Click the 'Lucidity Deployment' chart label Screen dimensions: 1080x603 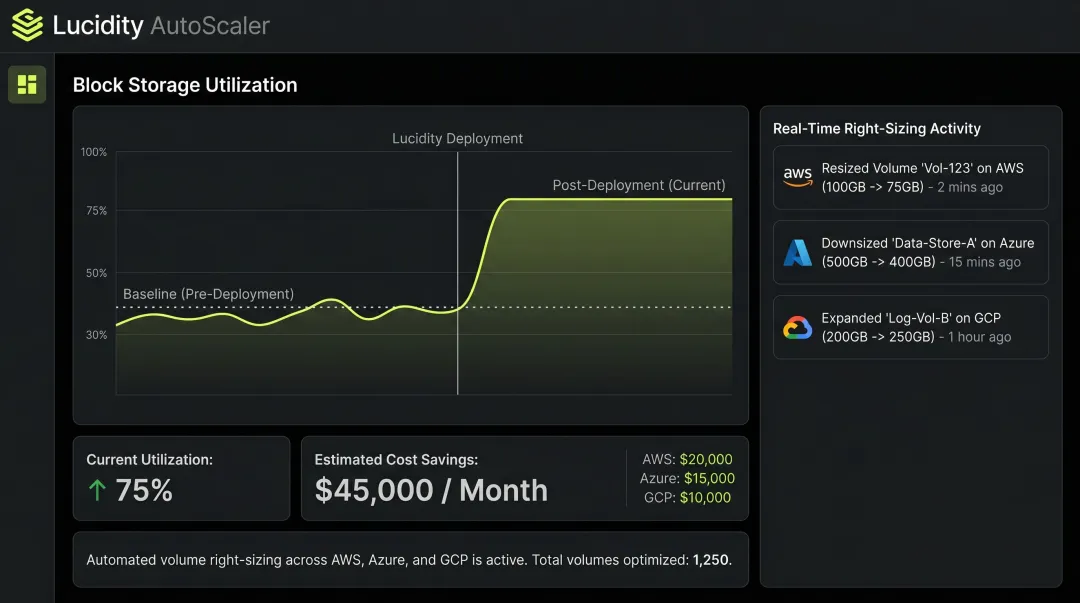tap(457, 139)
